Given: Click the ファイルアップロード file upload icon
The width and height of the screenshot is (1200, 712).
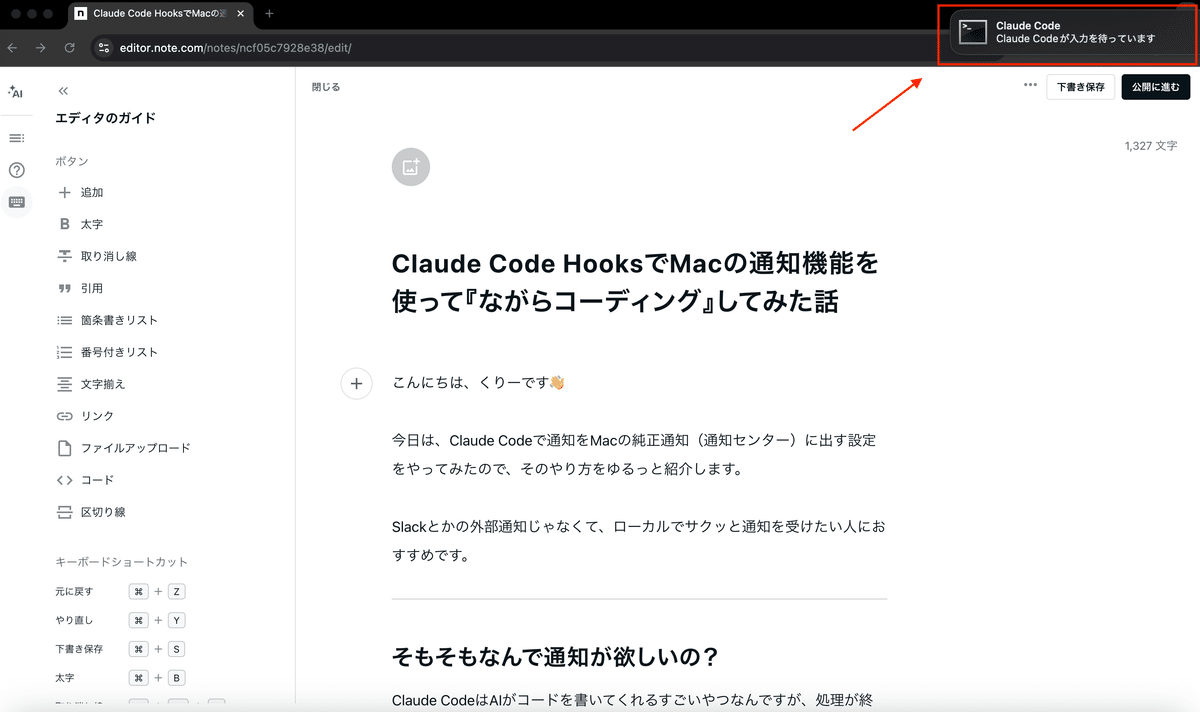Looking at the screenshot, I should click(64, 448).
